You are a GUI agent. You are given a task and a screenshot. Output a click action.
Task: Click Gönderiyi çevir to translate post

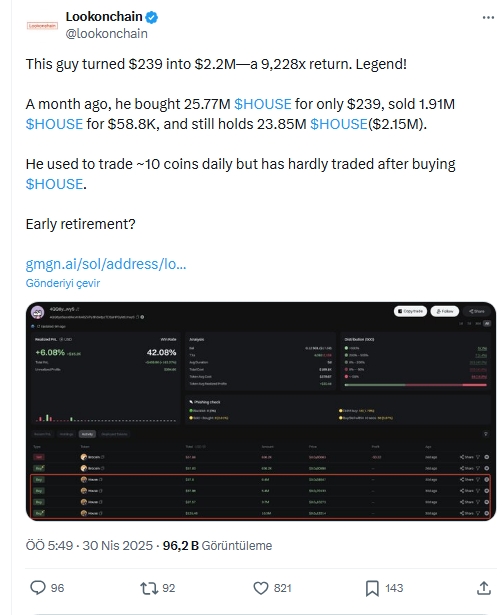[63, 283]
